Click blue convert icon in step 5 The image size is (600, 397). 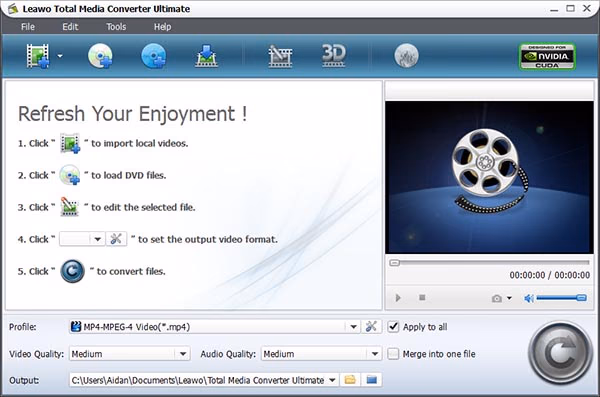[x=72, y=271]
